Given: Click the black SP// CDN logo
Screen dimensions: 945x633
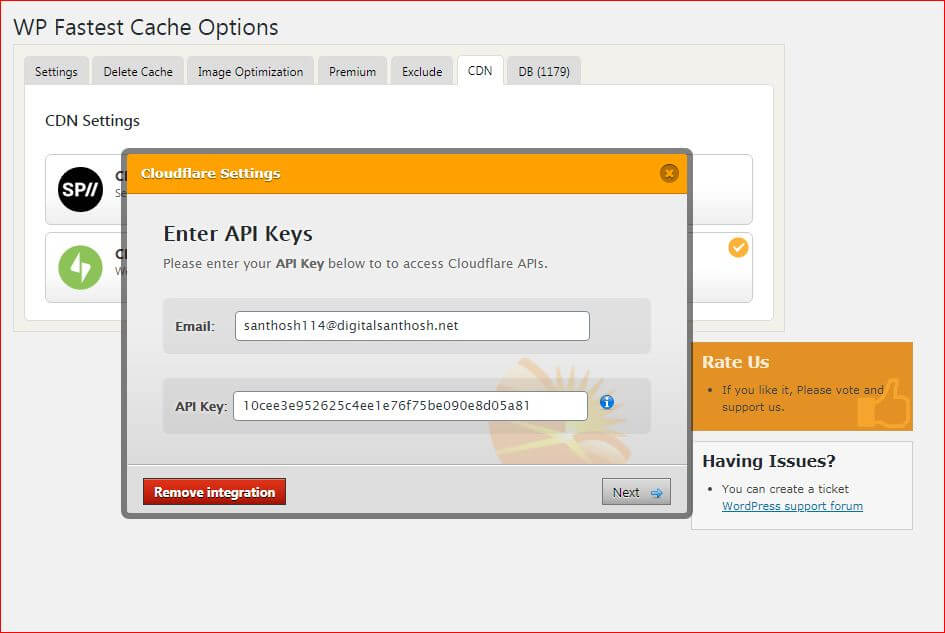Looking at the screenshot, I should tap(80, 189).
